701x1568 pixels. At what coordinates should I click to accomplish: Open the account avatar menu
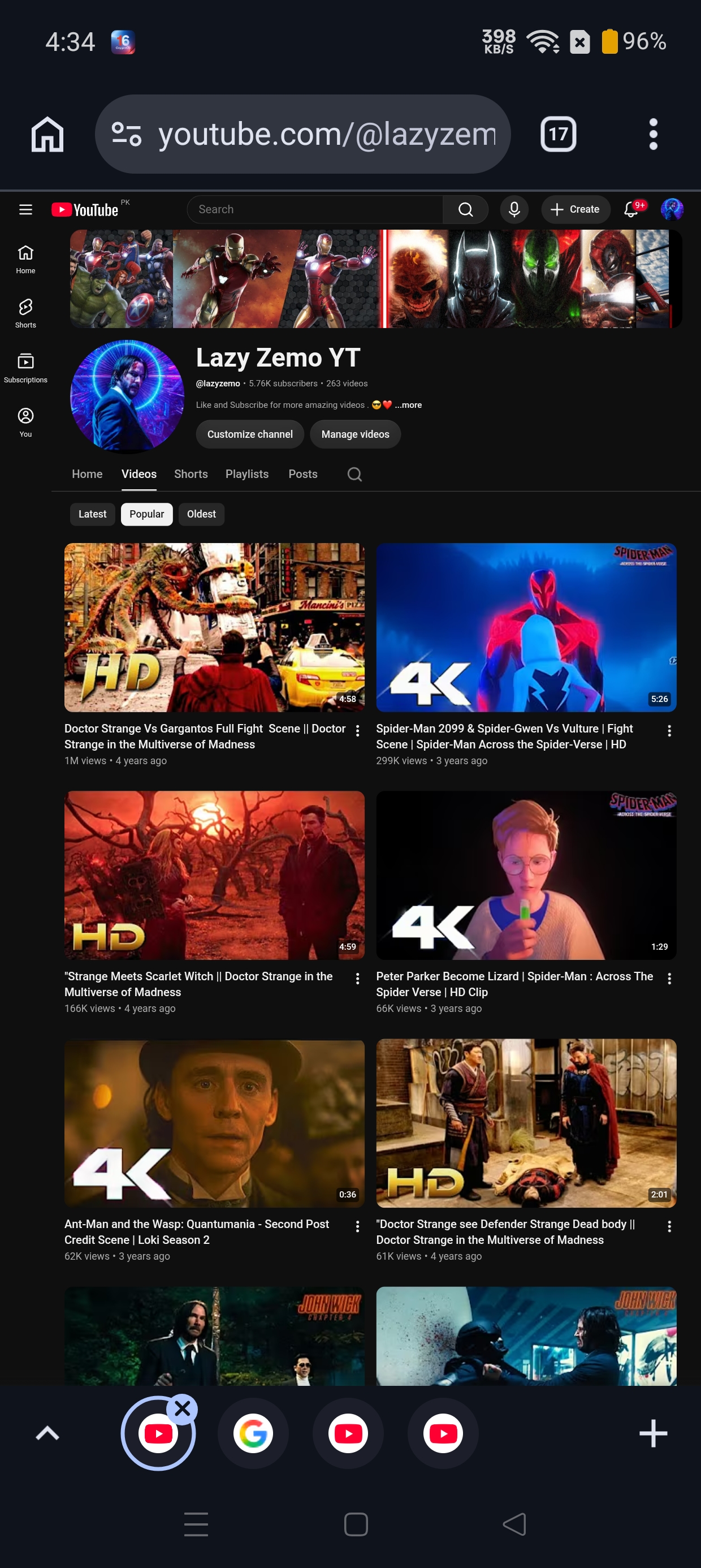(x=672, y=209)
